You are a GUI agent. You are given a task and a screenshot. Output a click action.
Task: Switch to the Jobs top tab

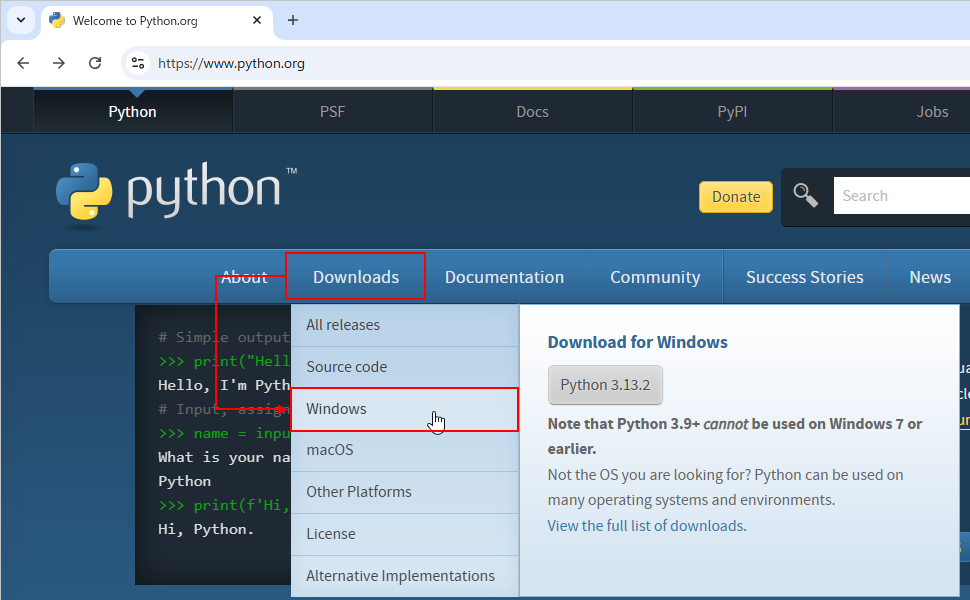coord(932,111)
